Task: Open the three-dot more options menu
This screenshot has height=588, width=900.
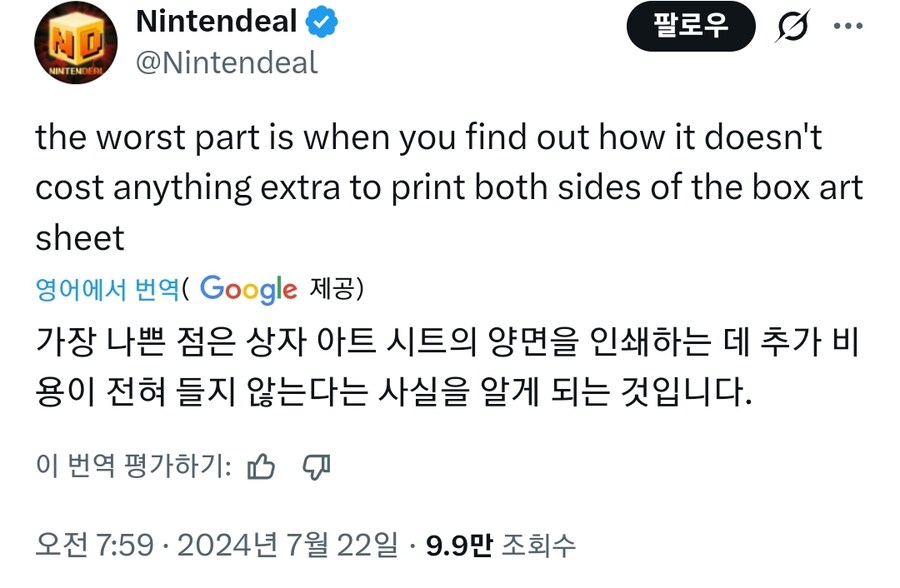Action: tap(848, 25)
